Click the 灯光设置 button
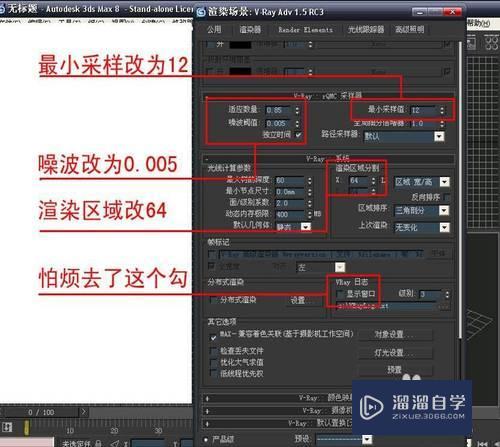The height and width of the screenshot is (447, 500). point(396,352)
